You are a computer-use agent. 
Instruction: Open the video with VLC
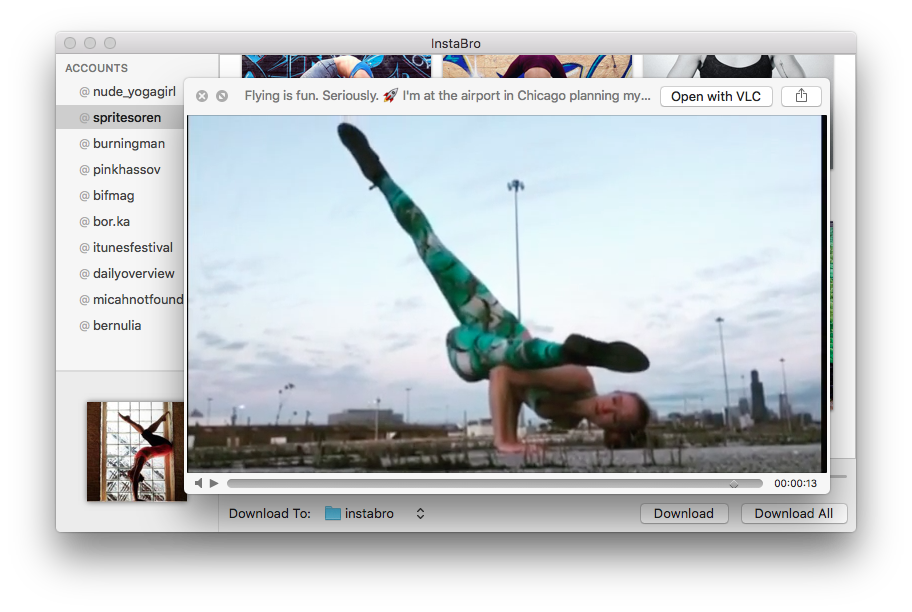[x=716, y=97]
